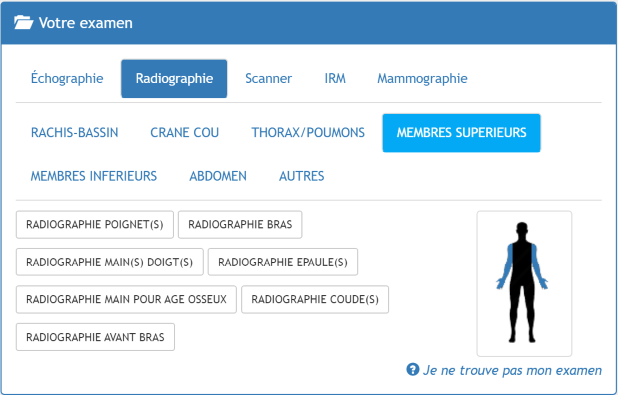Click the human body silhouette image

tap(522, 282)
